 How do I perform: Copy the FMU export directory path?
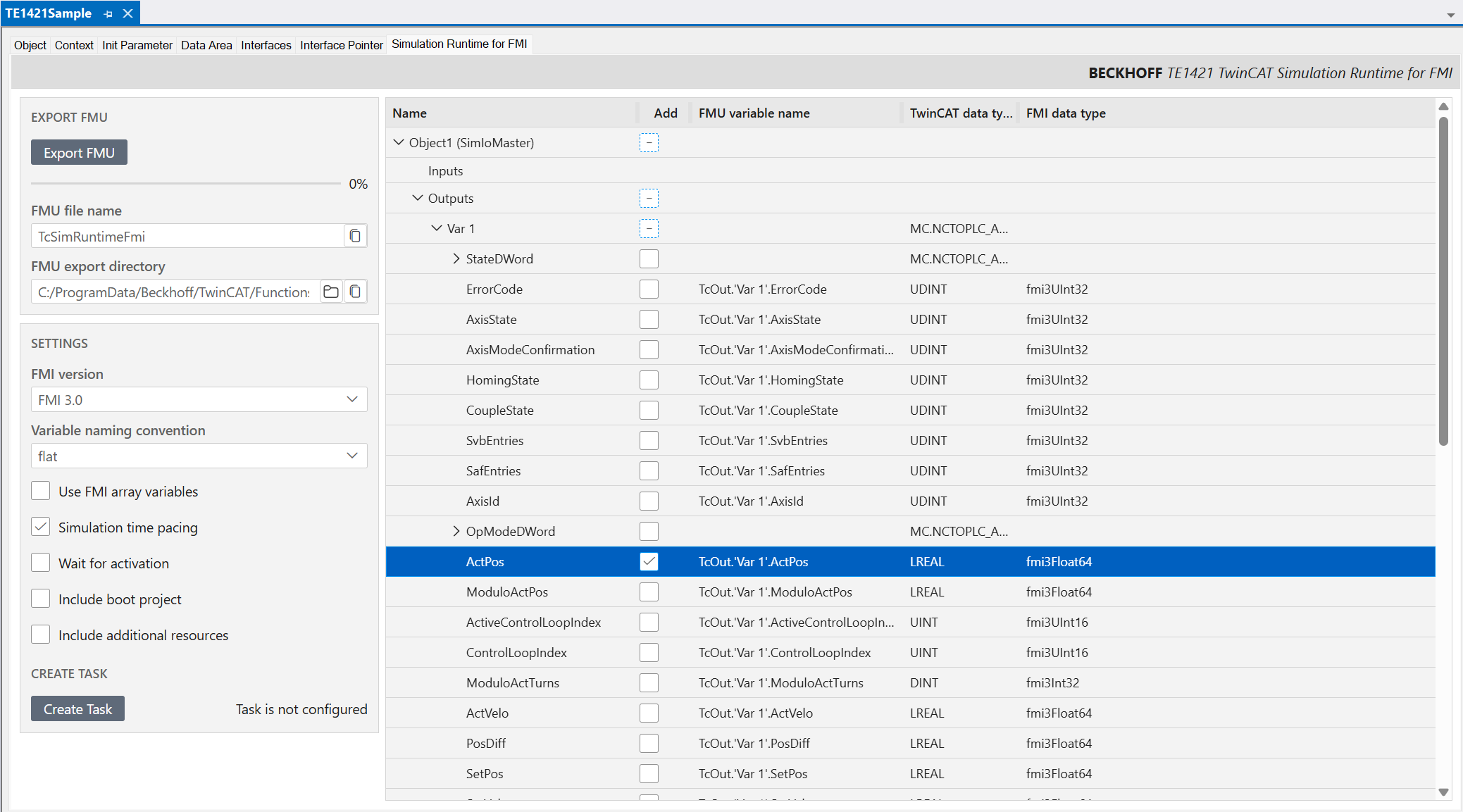355,292
